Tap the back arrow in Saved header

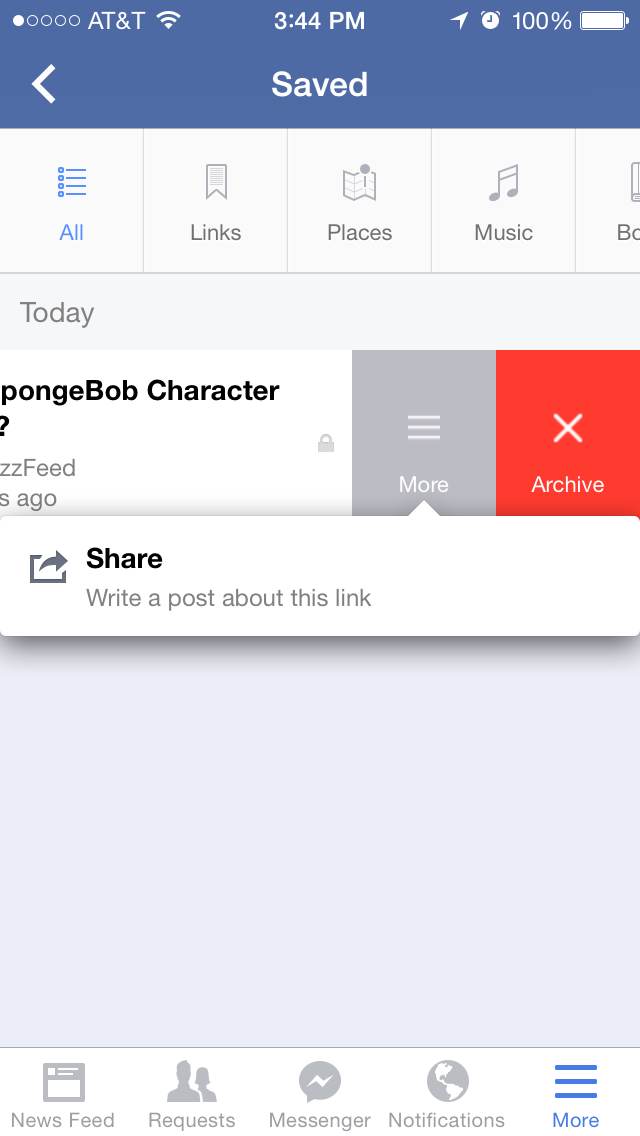(43, 84)
